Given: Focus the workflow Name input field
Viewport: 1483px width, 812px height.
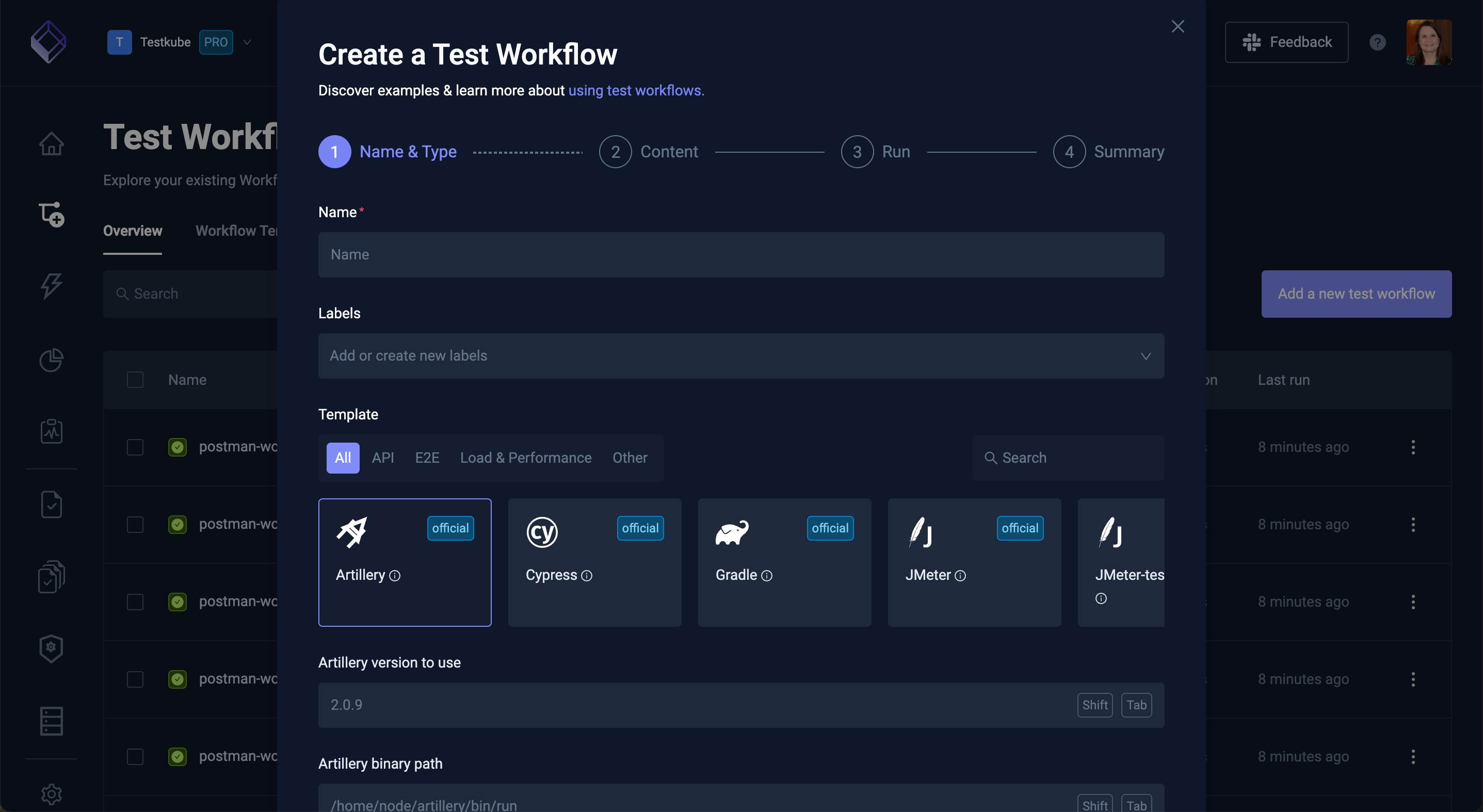Looking at the screenshot, I should point(741,255).
